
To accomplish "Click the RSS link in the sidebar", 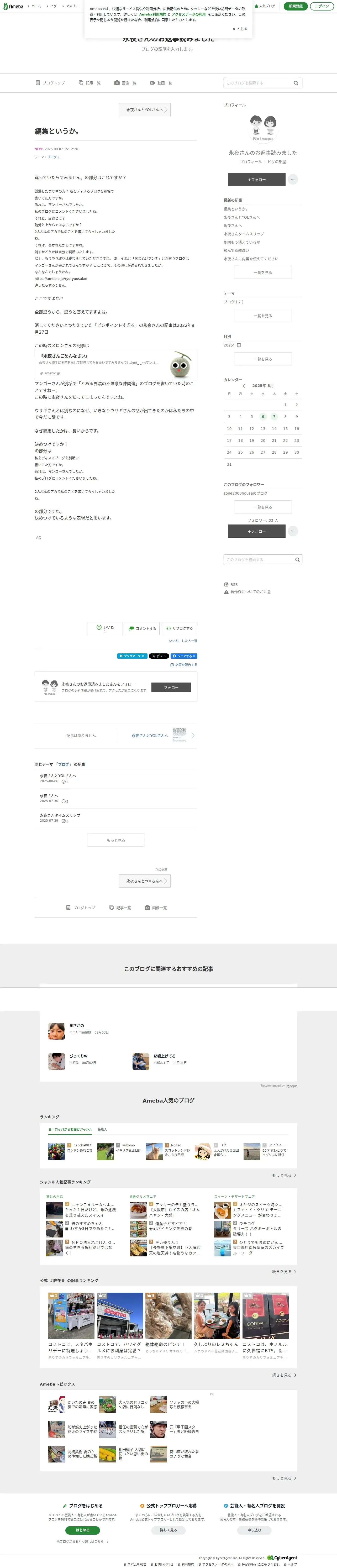I will pyautogui.click(x=231, y=584).
